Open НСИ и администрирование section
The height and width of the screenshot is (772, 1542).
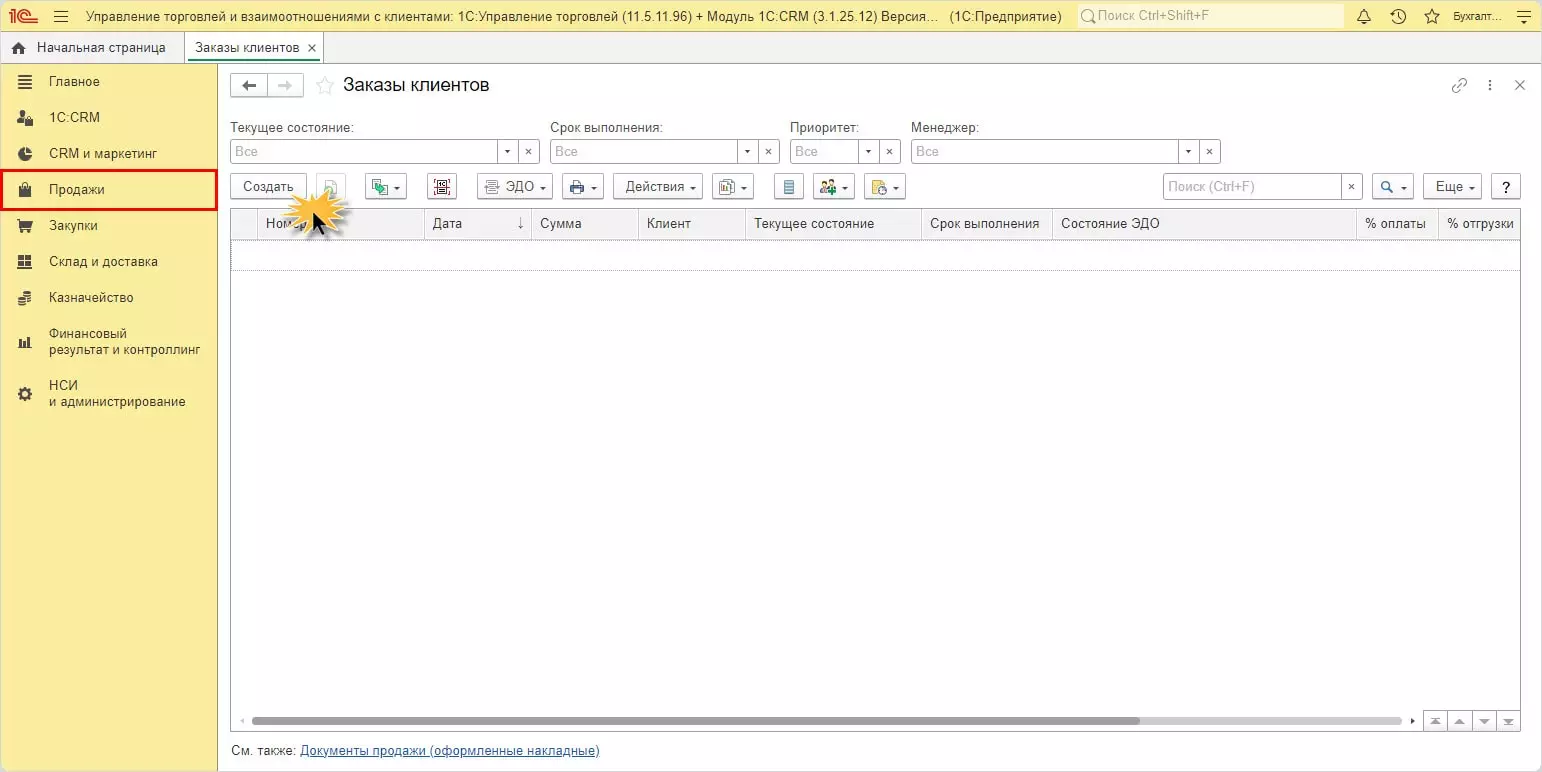pos(109,394)
